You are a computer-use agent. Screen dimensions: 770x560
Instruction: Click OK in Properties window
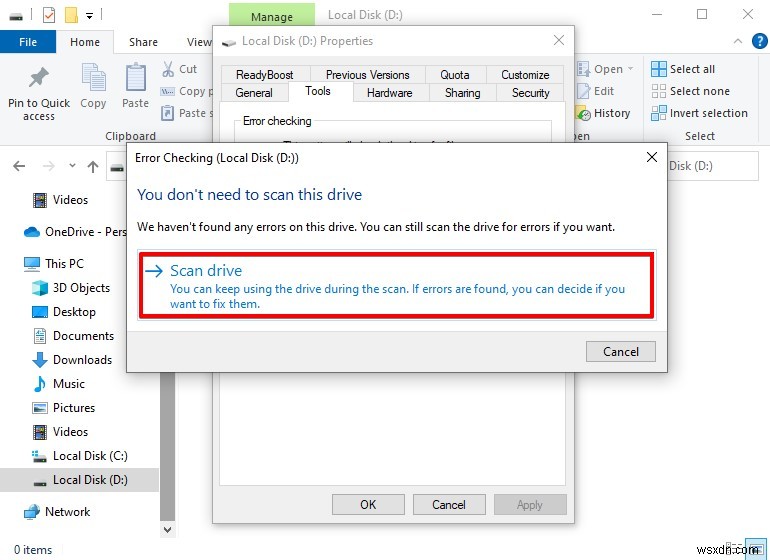[x=368, y=504]
